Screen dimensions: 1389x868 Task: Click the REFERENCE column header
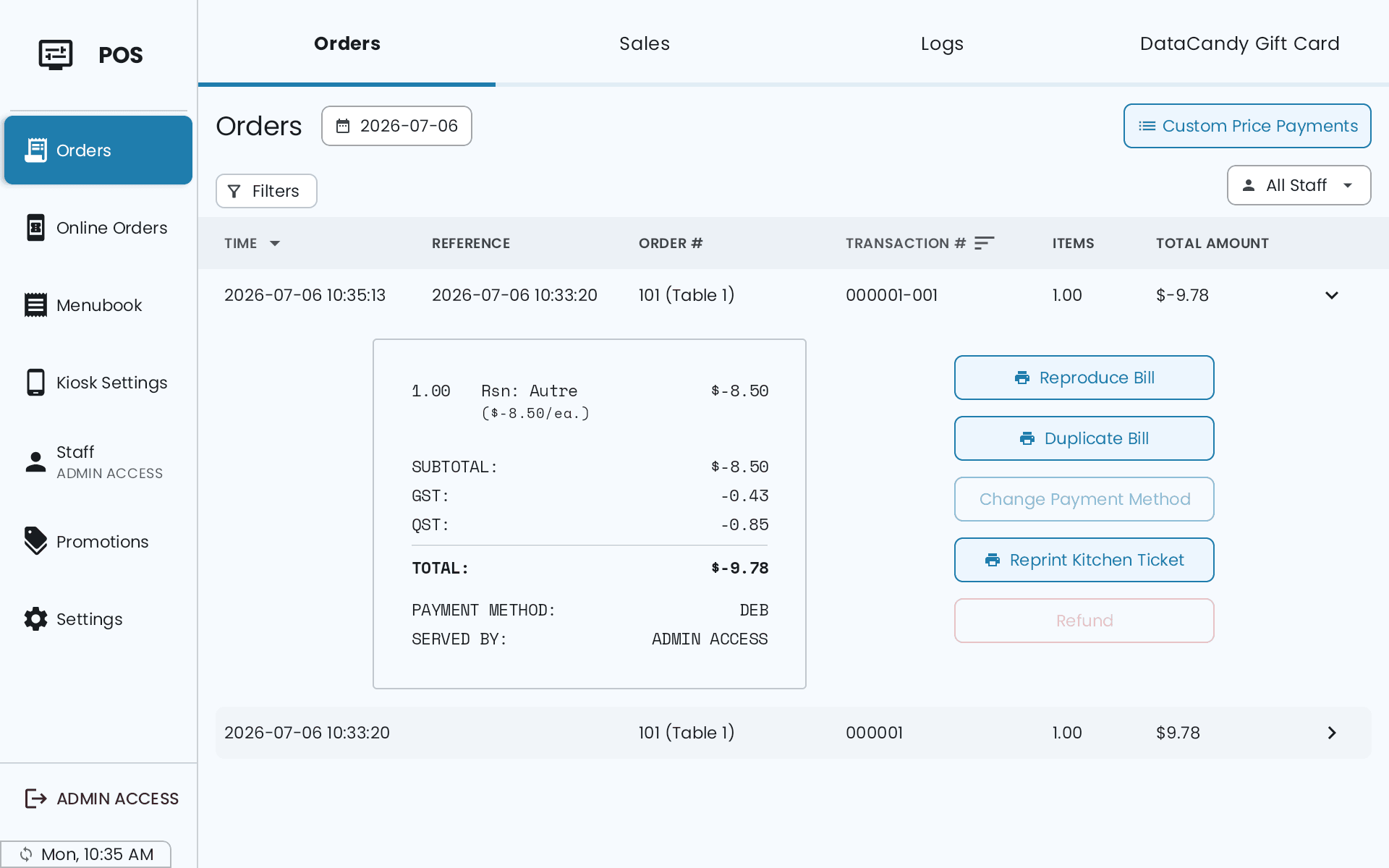click(x=471, y=243)
